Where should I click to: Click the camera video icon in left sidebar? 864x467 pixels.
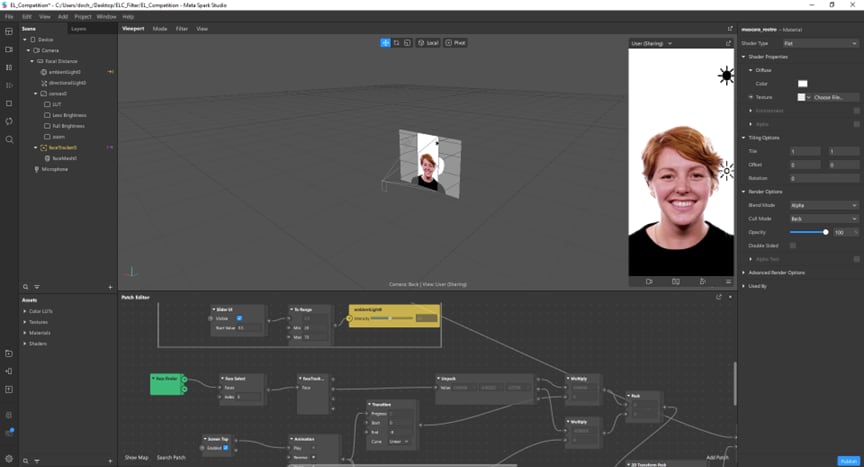pos(9,49)
